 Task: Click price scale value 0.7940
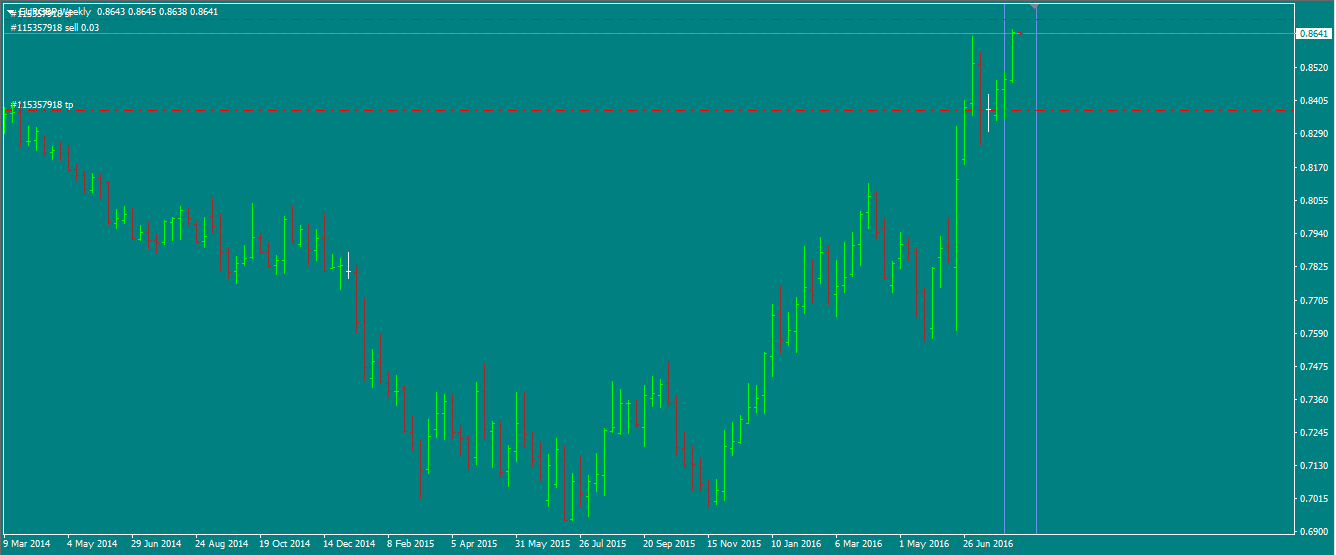(1313, 234)
